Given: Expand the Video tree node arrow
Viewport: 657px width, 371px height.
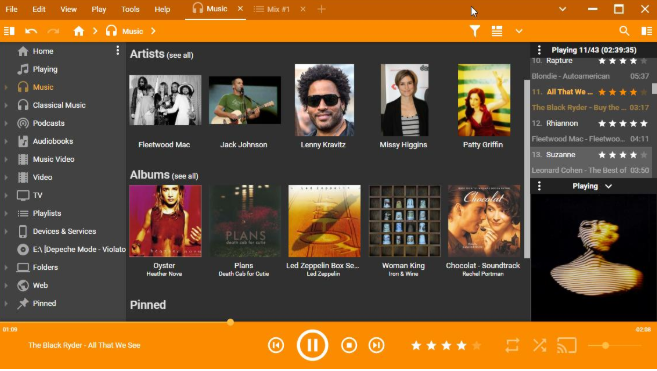Looking at the screenshot, I should tap(6, 177).
